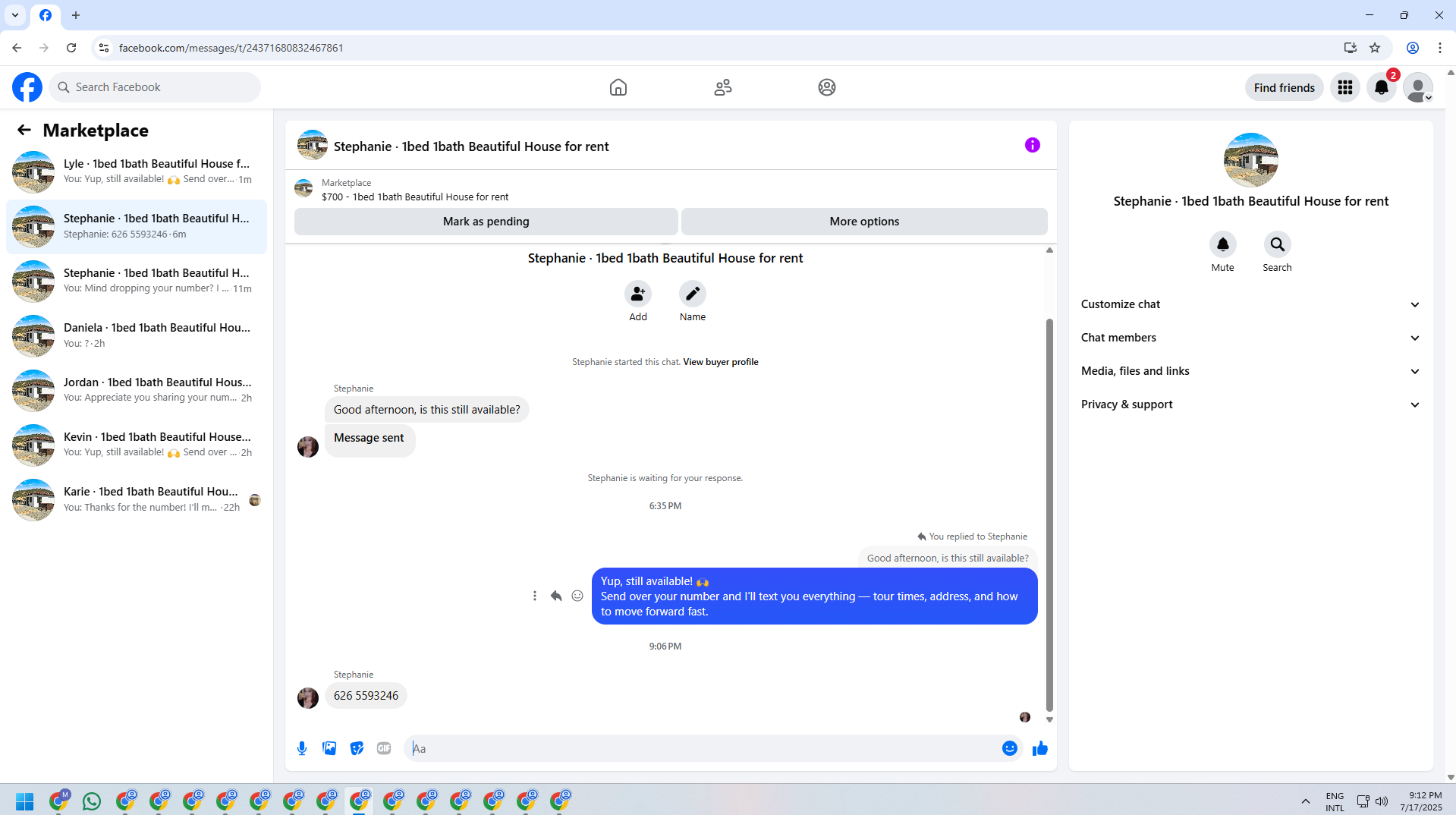Open the notifications bell icon
Viewport: 1456px width, 815px height.
pos(1382,87)
